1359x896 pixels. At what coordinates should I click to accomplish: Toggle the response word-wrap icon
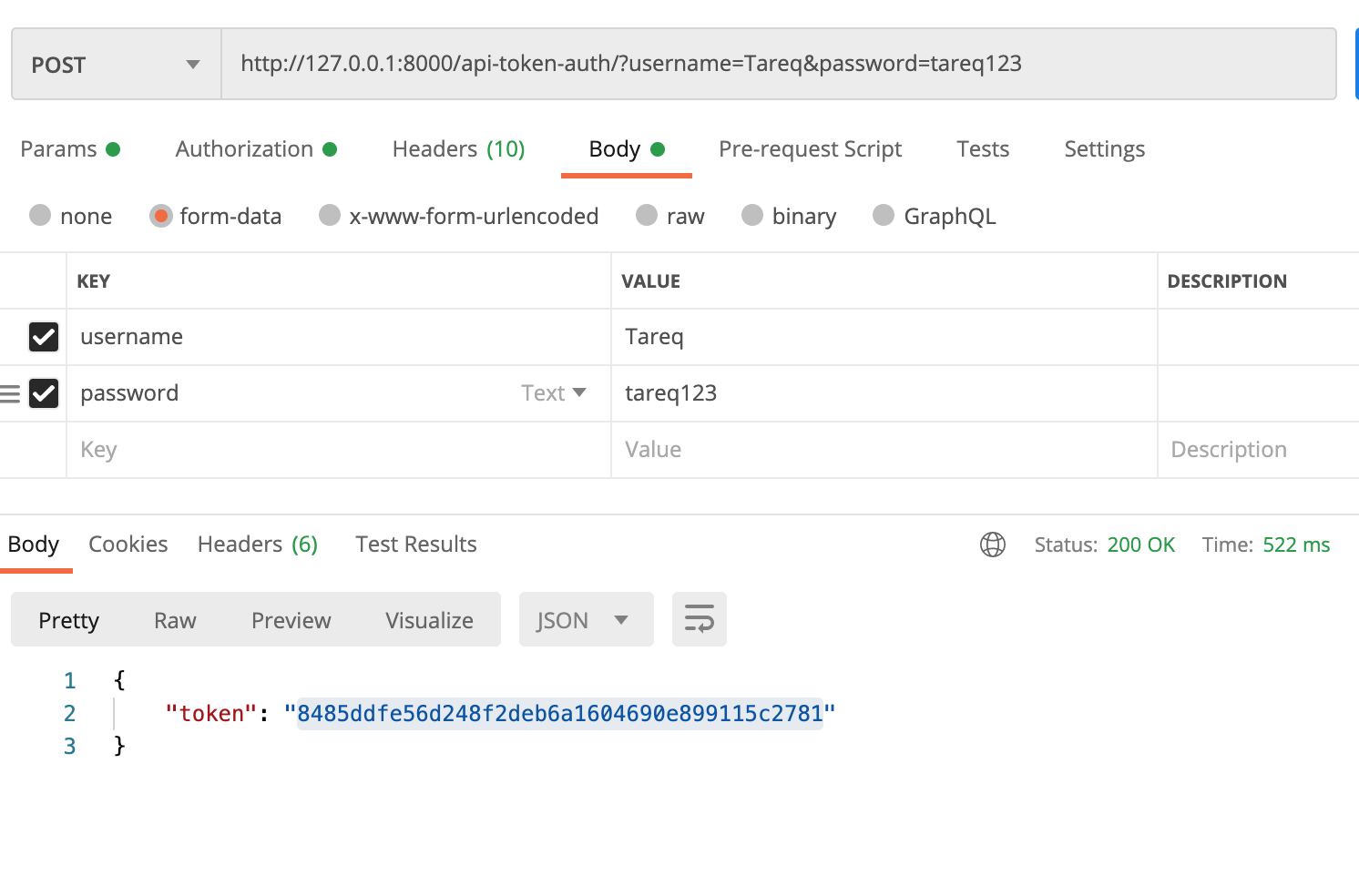coord(700,619)
